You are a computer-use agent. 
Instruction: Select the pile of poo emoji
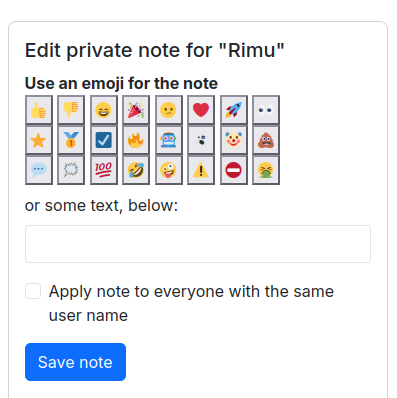(266, 140)
